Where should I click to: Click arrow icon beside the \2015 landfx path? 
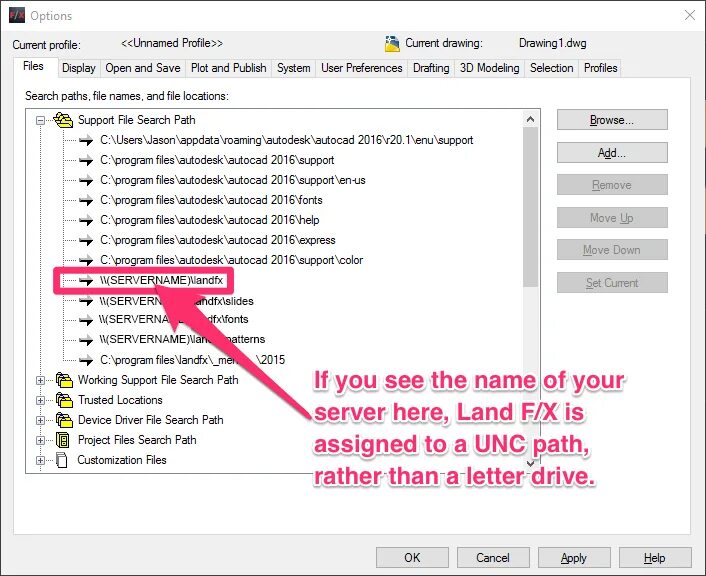(x=86, y=360)
